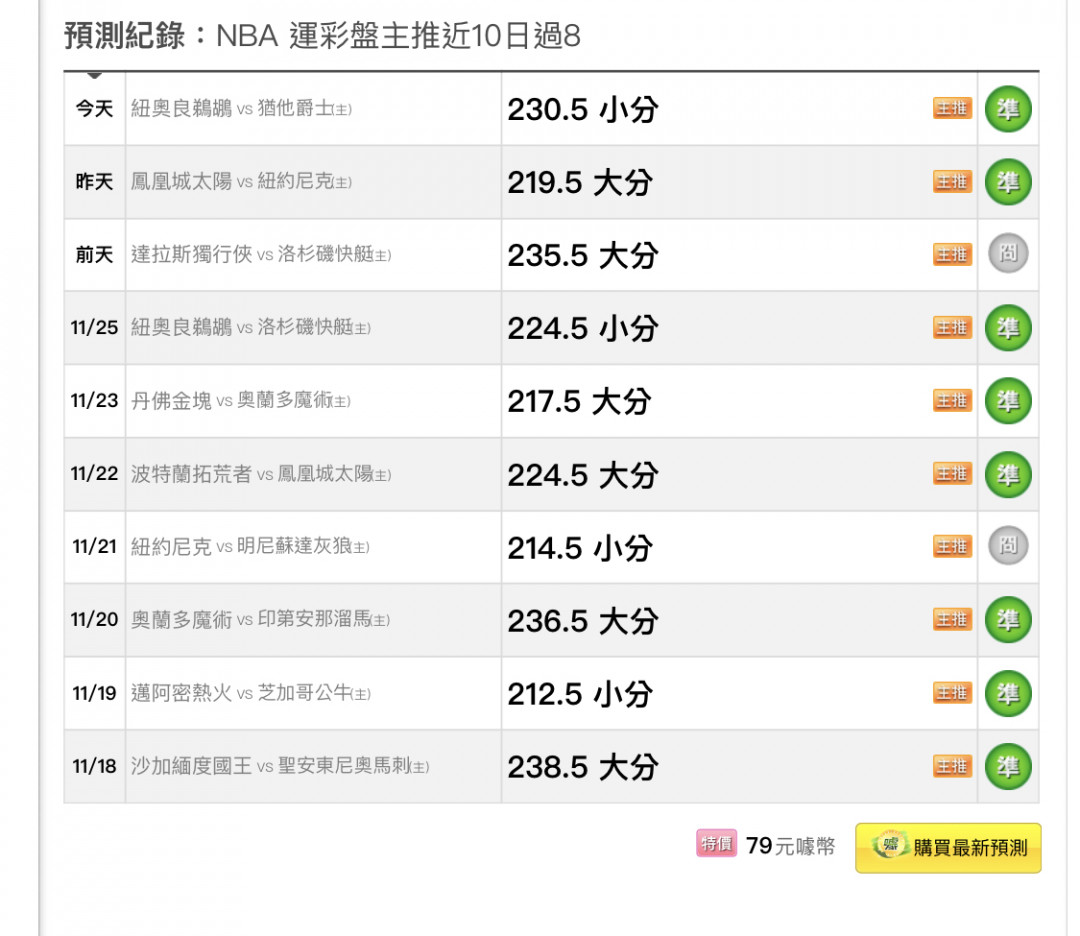Click prediction 212.5 小分
The width and height of the screenshot is (1080, 936).
tap(579, 694)
